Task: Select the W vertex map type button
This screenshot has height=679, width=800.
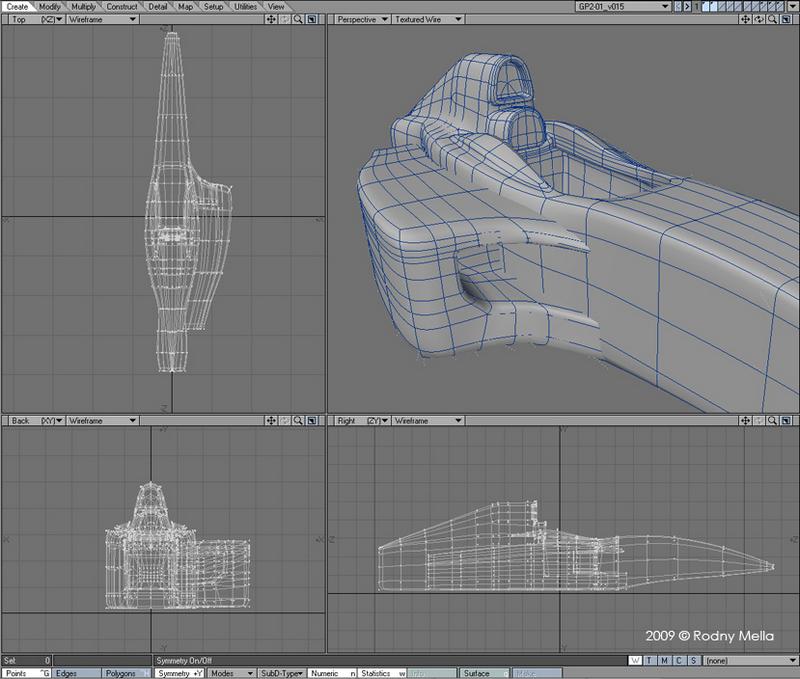Action: [x=636, y=661]
